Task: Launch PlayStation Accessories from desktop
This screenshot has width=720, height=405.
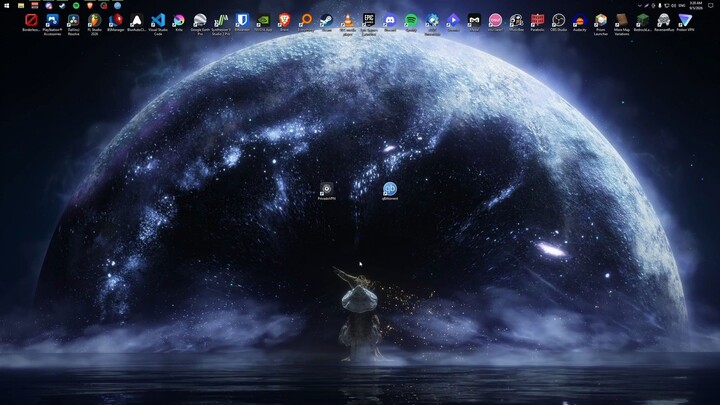Action: (x=52, y=23)
